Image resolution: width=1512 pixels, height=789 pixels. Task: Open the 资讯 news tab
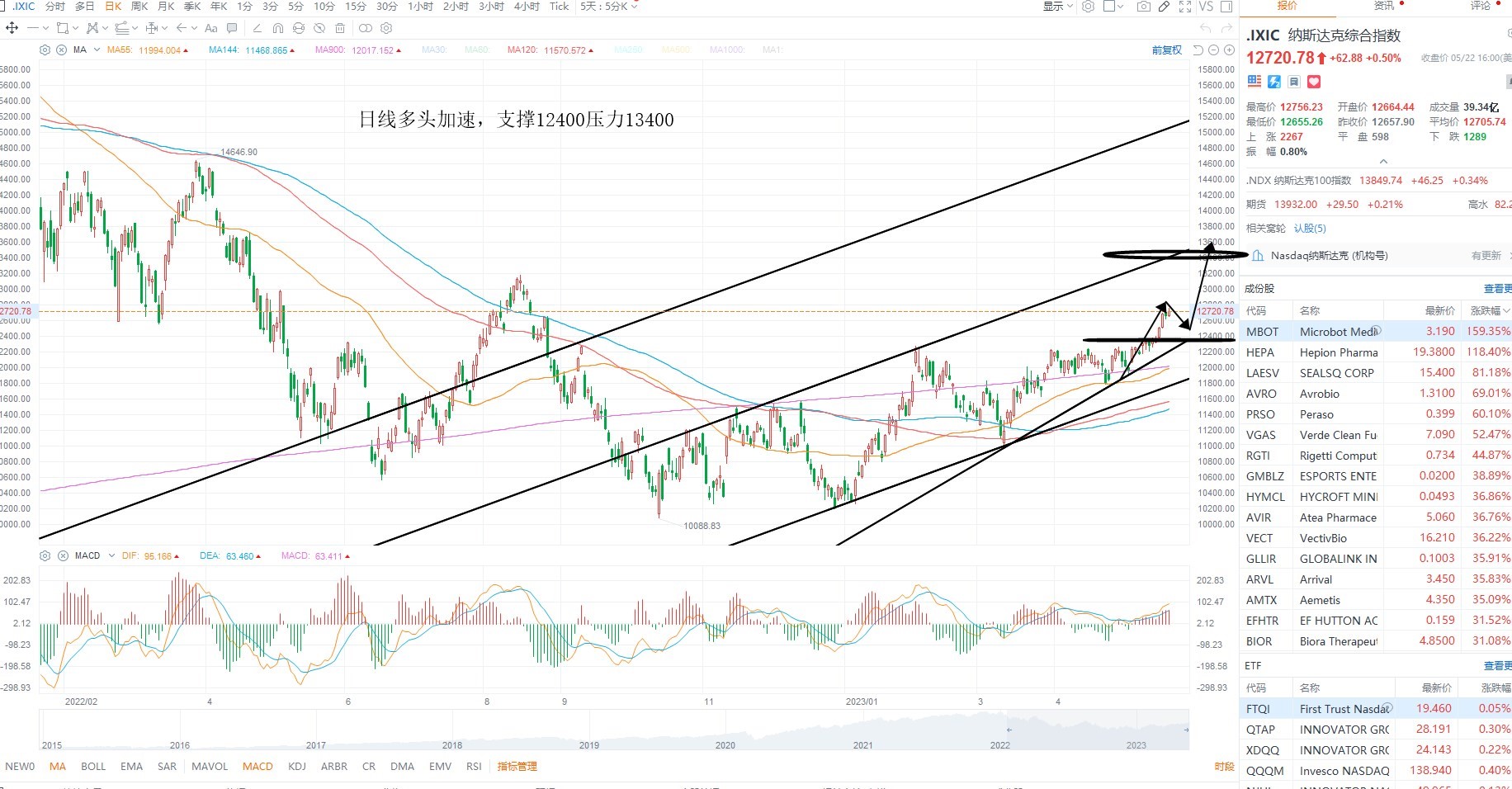click(x=1384, y=6)
